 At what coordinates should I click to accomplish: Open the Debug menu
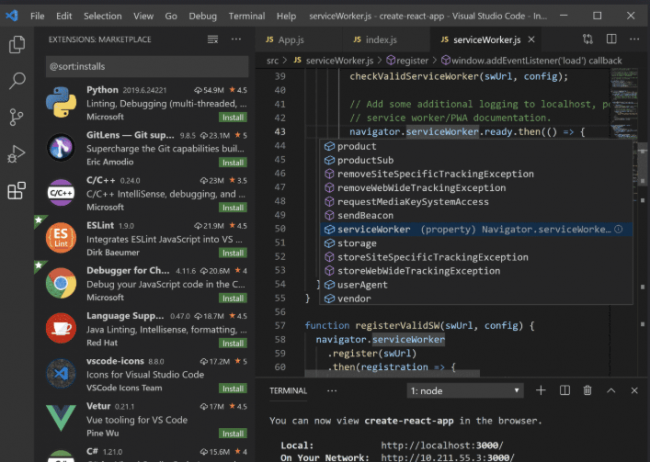click(203, 16)
